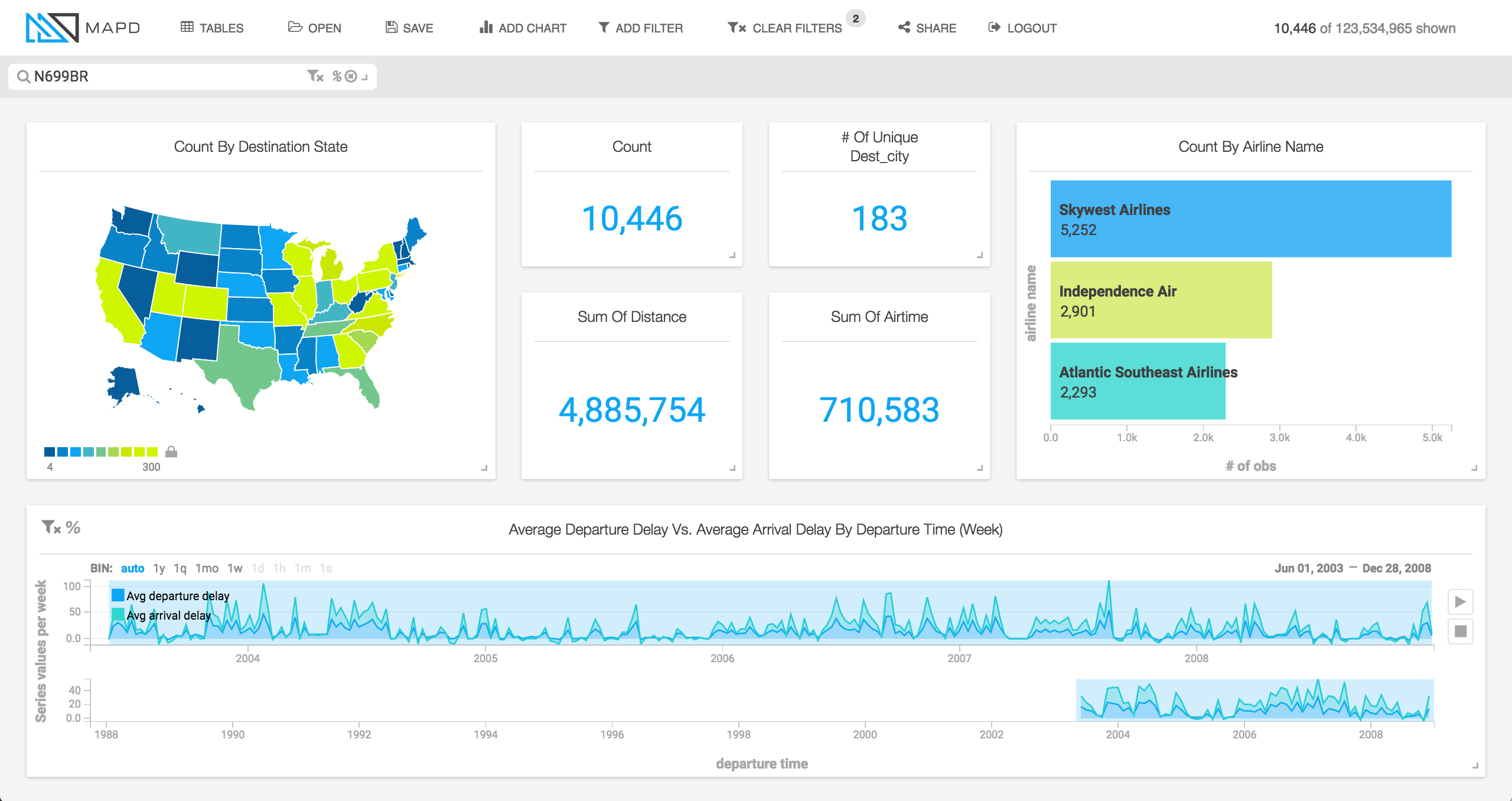This screenshot has height=801, width=1512.
Task: Click the stop button on timeline
Action: [1461, 631]
